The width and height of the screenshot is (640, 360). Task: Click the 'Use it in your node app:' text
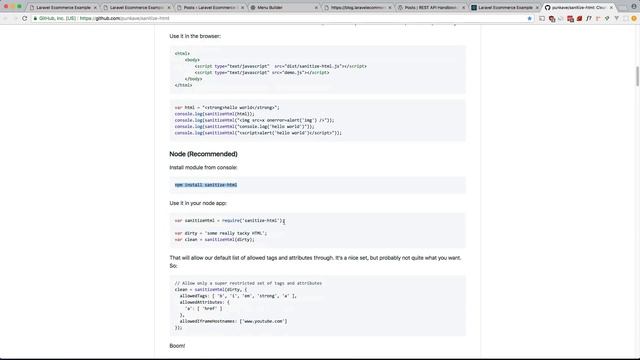pos(198,203)
